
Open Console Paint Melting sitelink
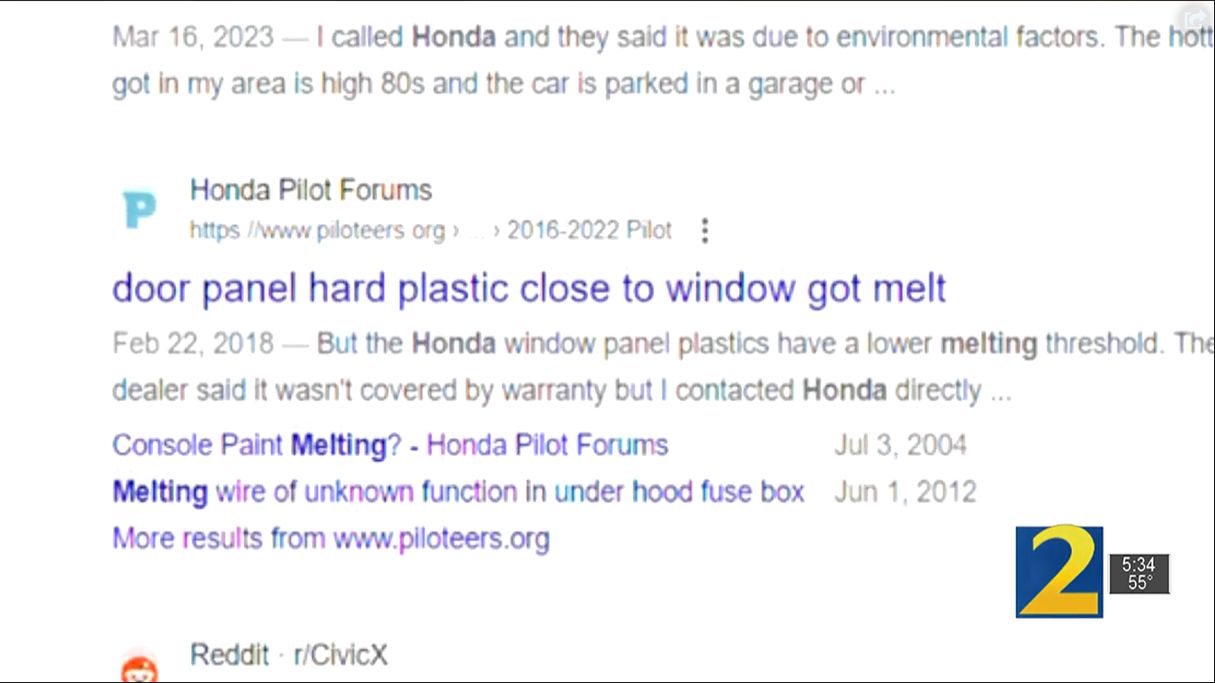coord(390,444)
